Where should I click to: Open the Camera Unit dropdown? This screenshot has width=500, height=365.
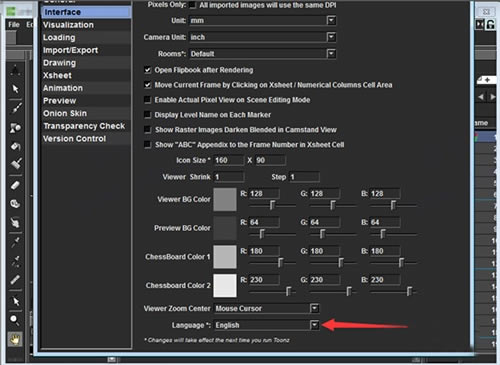click(331, 37)
